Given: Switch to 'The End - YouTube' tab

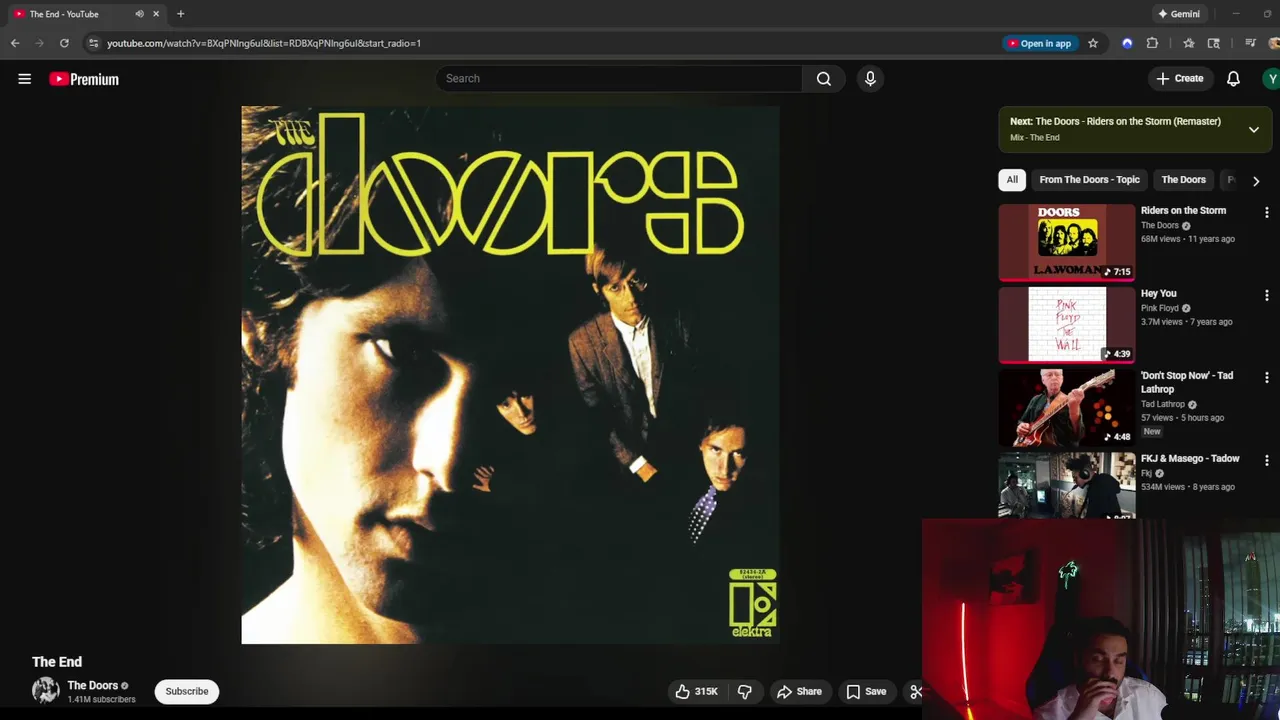Looking at the screenshot, I should (x=85, y=14).
